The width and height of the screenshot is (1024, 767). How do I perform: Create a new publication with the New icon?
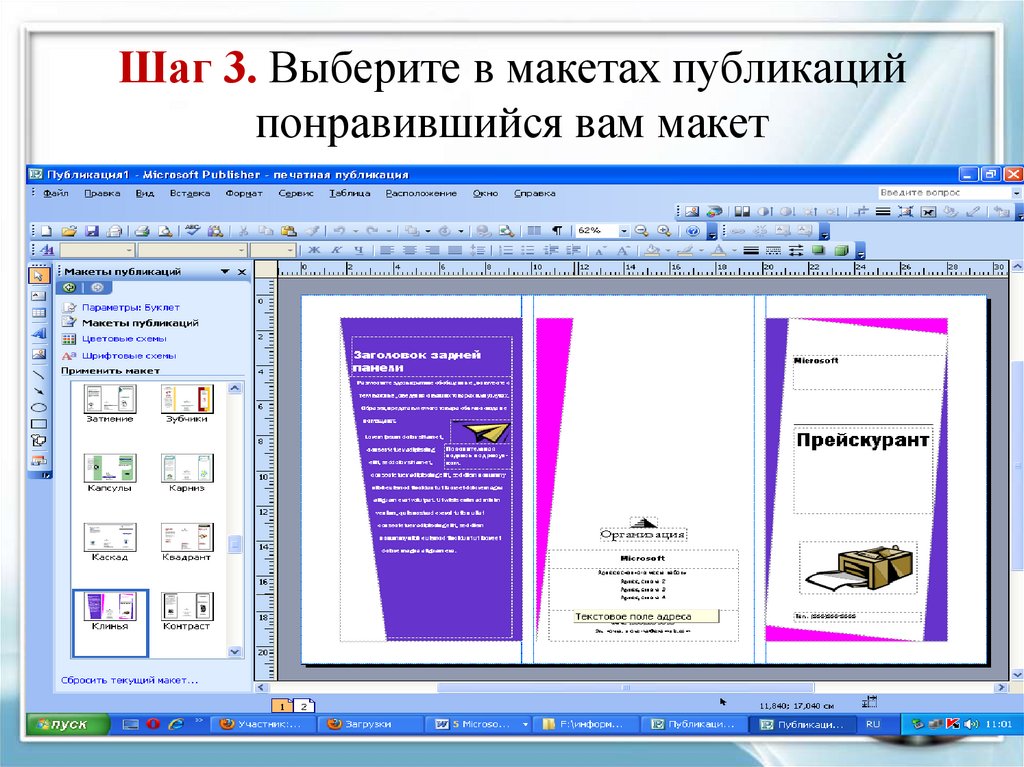coord(46,231)
